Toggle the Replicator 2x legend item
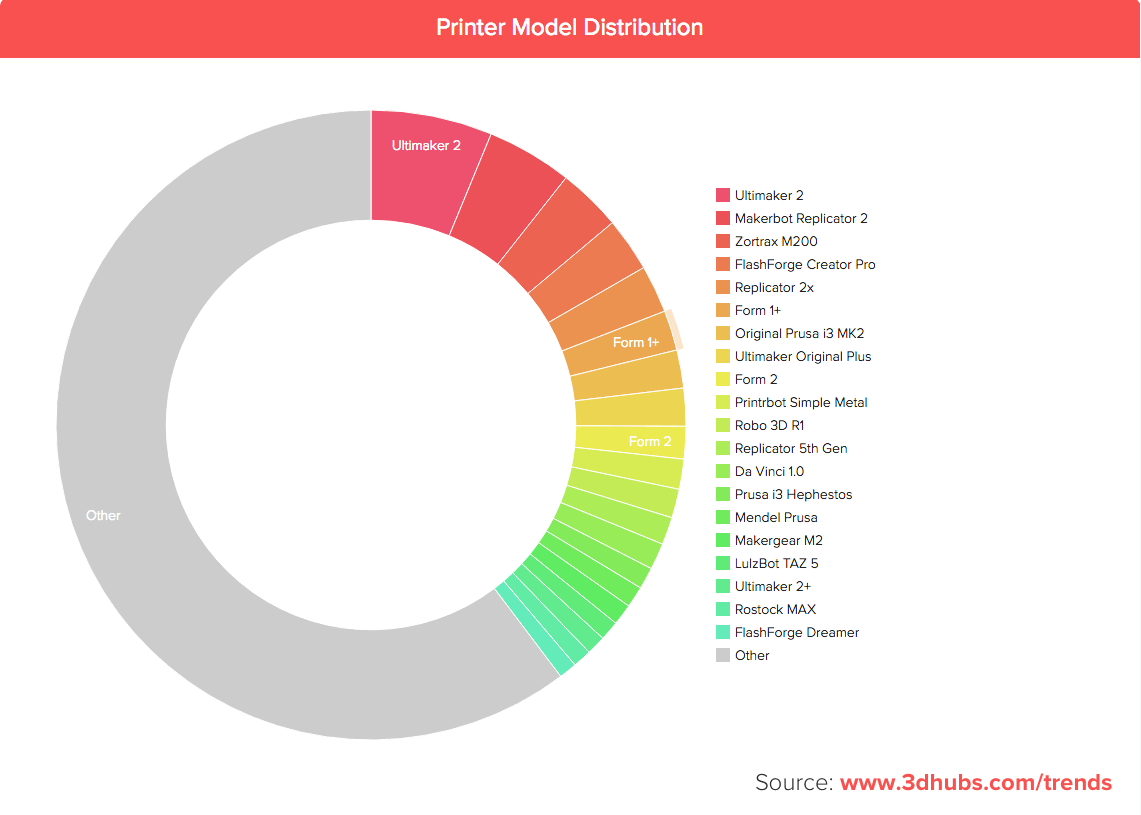The image size is (1141, 815). [x=765, y=287]
